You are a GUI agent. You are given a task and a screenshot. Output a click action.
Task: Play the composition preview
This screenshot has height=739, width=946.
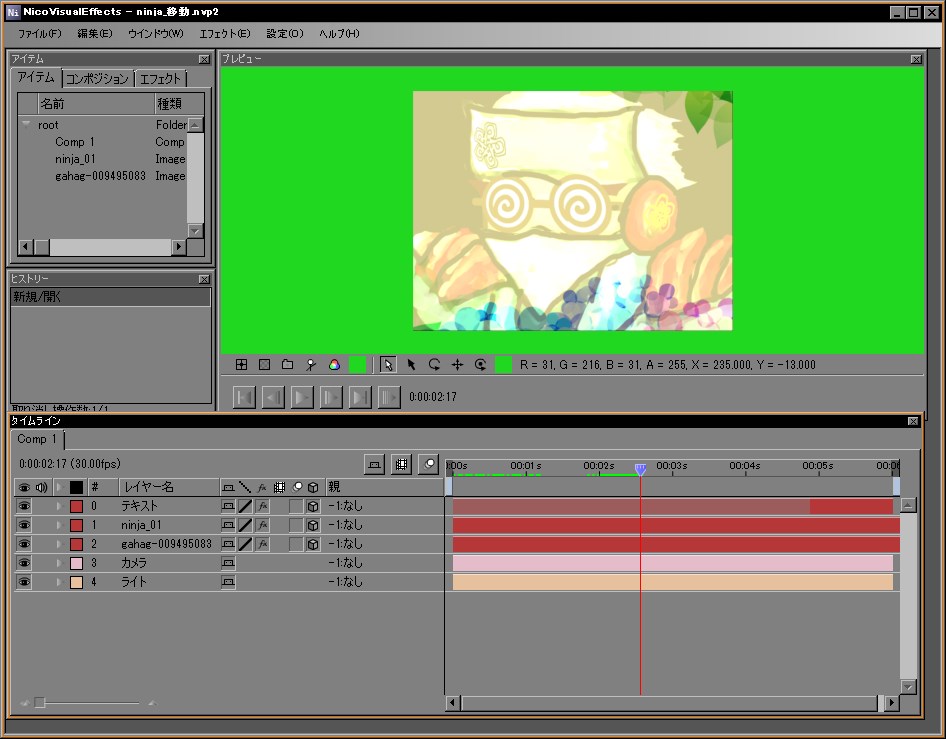(302, 397)
